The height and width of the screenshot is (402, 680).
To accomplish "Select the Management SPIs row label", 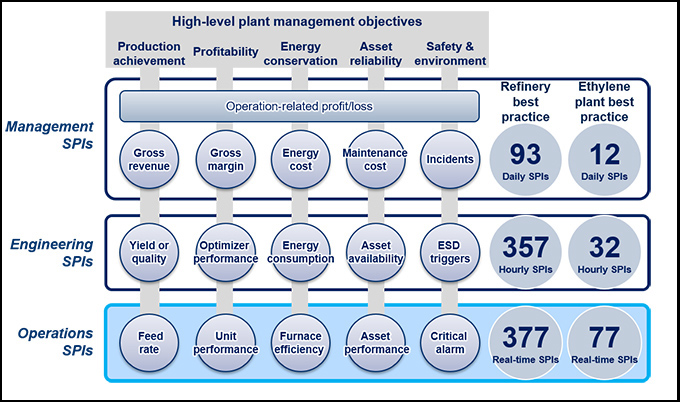I will (x=54, y=135).
